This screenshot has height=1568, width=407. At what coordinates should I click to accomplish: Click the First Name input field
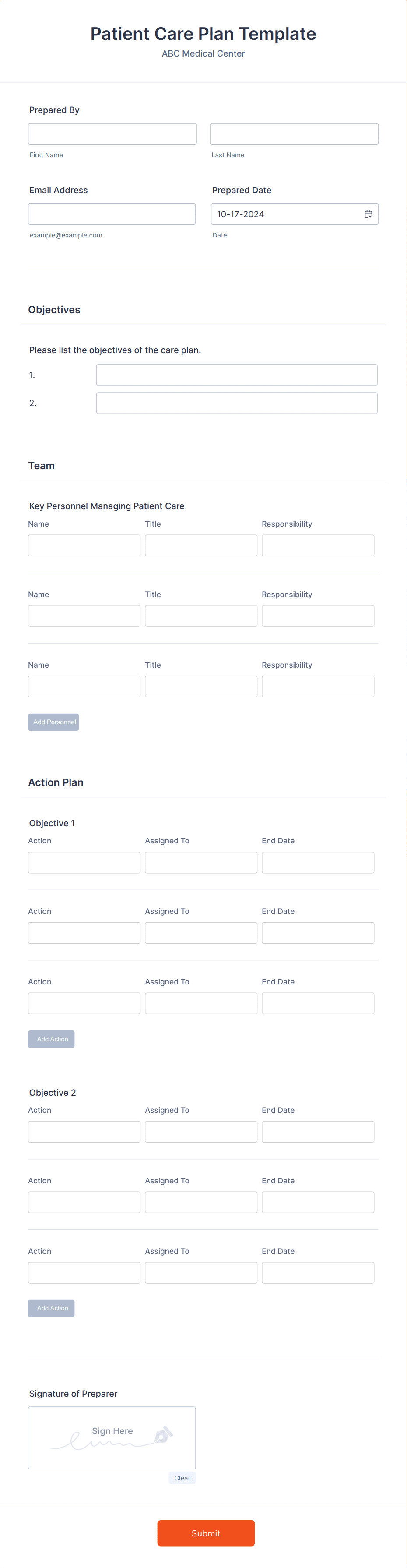point(112,134)
